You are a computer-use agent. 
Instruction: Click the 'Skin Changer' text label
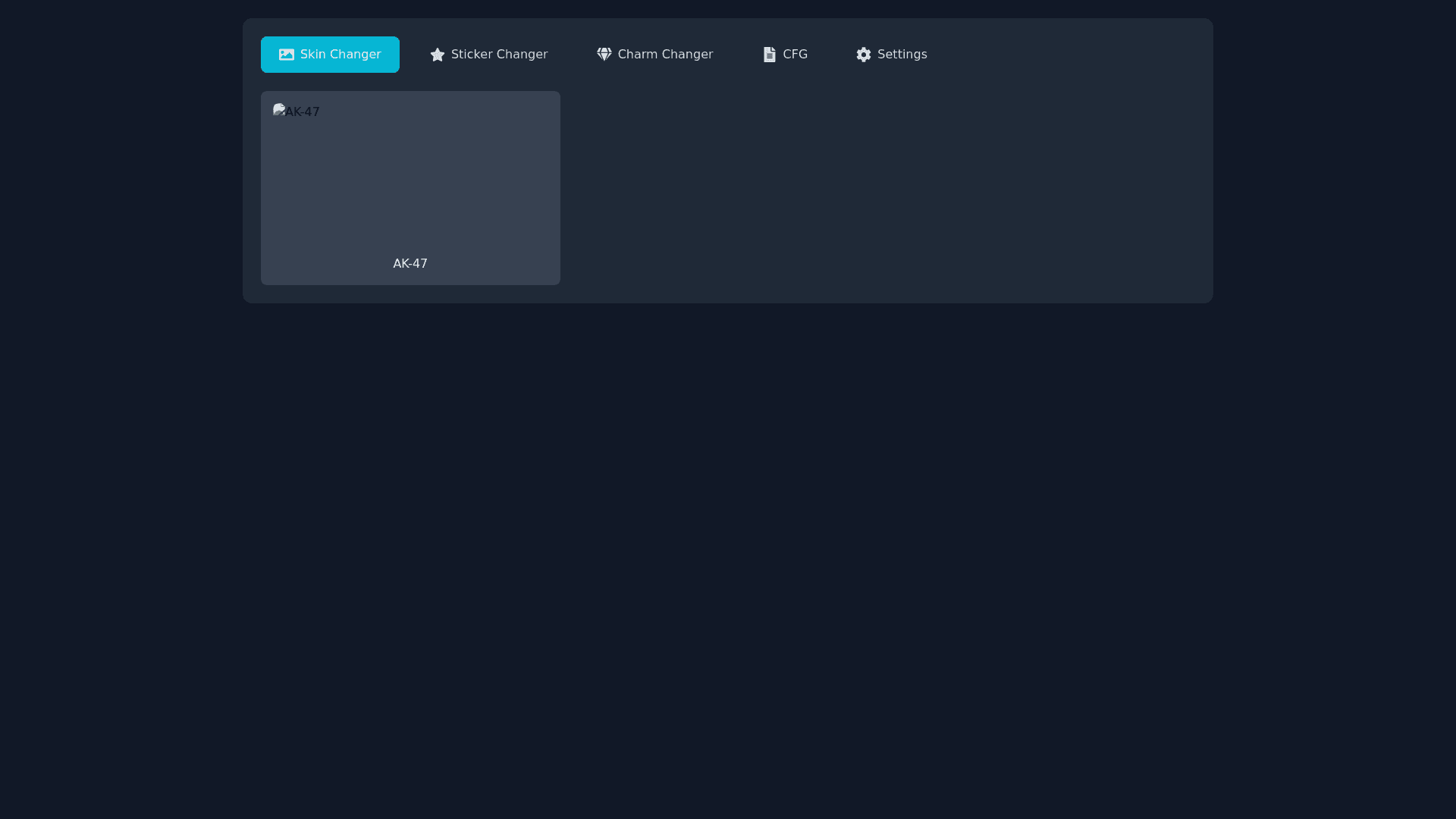pyautogui.click(x=340, y=55)
